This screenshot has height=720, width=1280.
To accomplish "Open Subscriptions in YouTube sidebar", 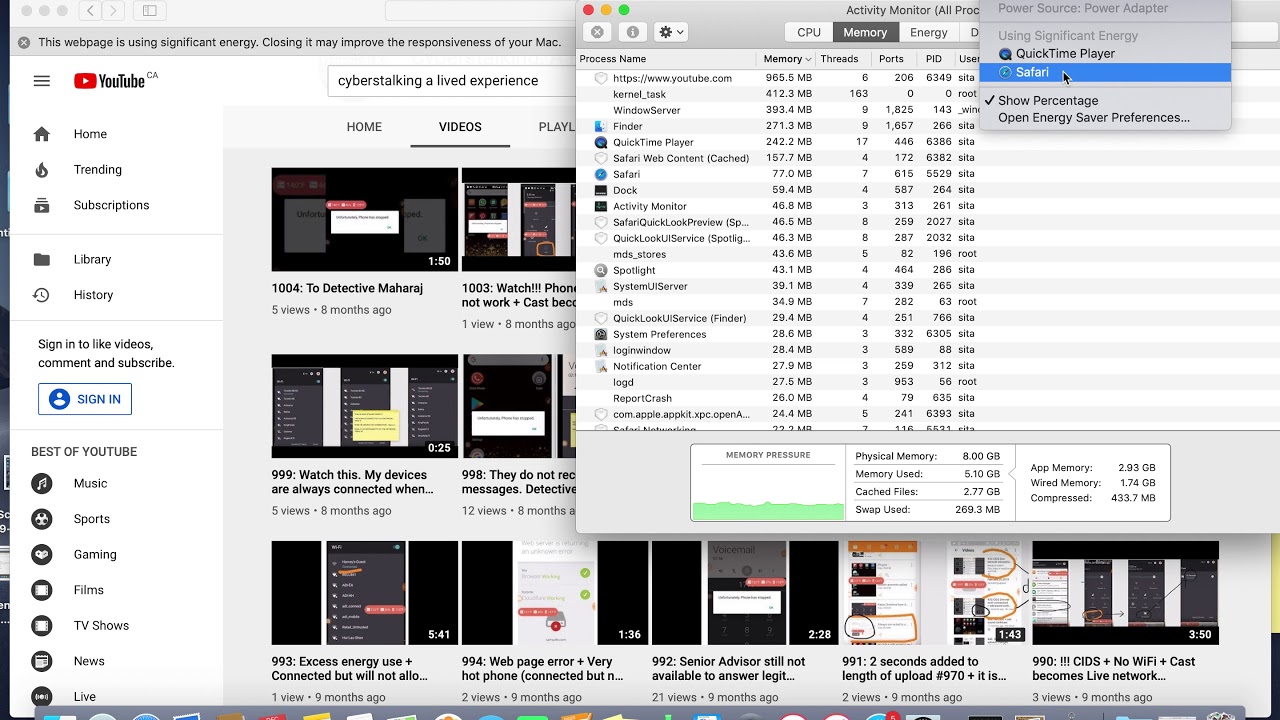I will pos(111,205).
